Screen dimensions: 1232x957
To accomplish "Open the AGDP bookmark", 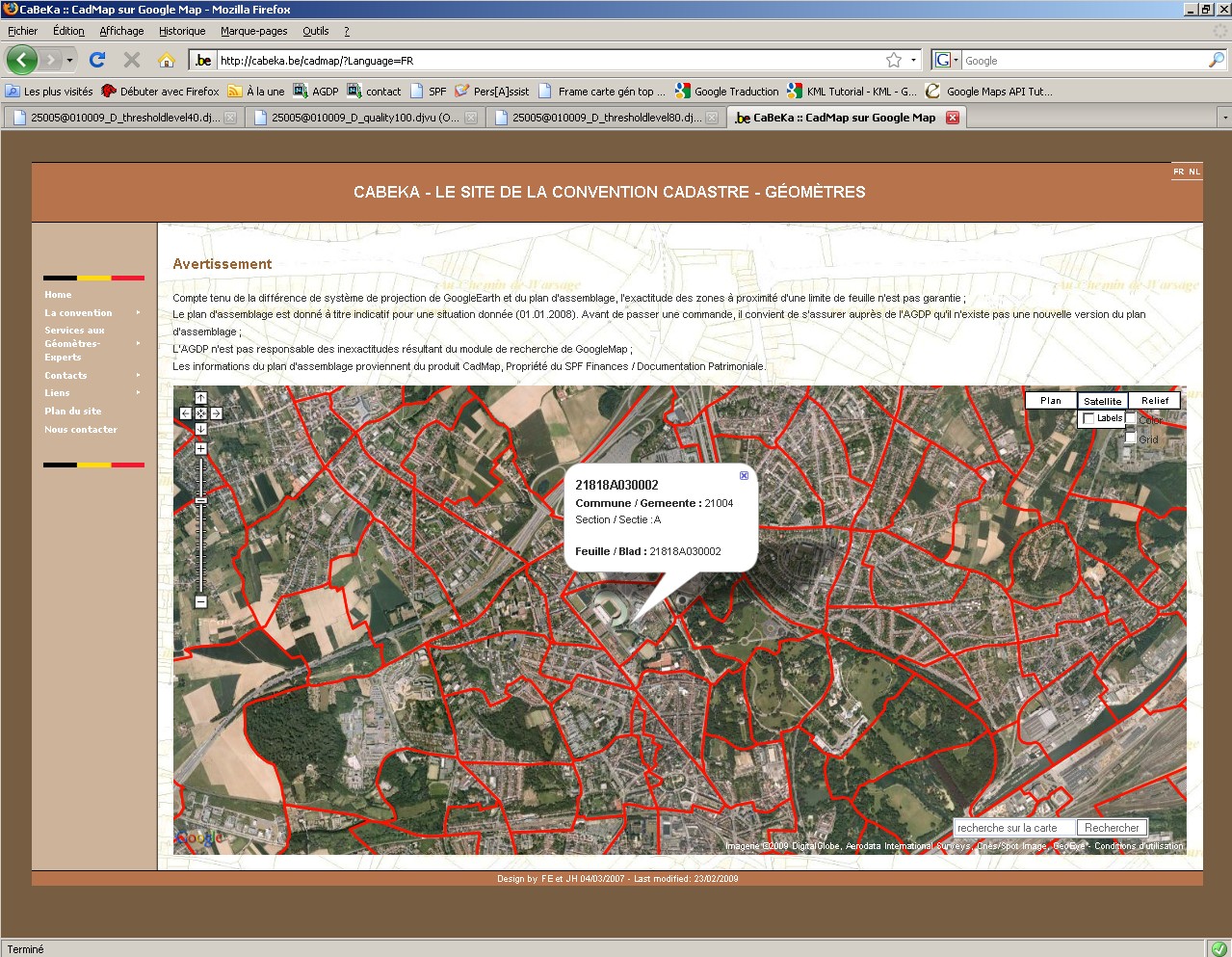I will (316, 92).
